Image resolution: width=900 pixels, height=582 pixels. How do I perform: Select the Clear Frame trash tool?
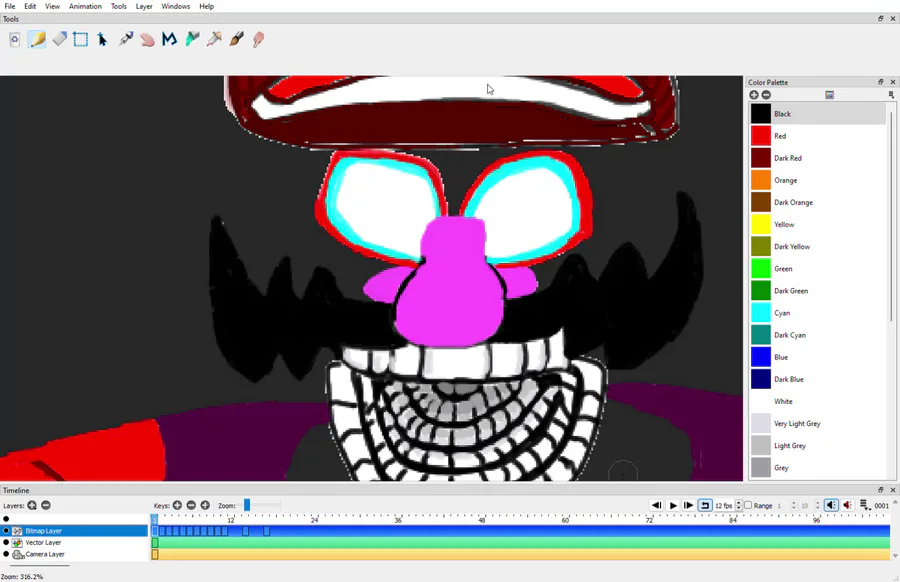pos(15,39)
